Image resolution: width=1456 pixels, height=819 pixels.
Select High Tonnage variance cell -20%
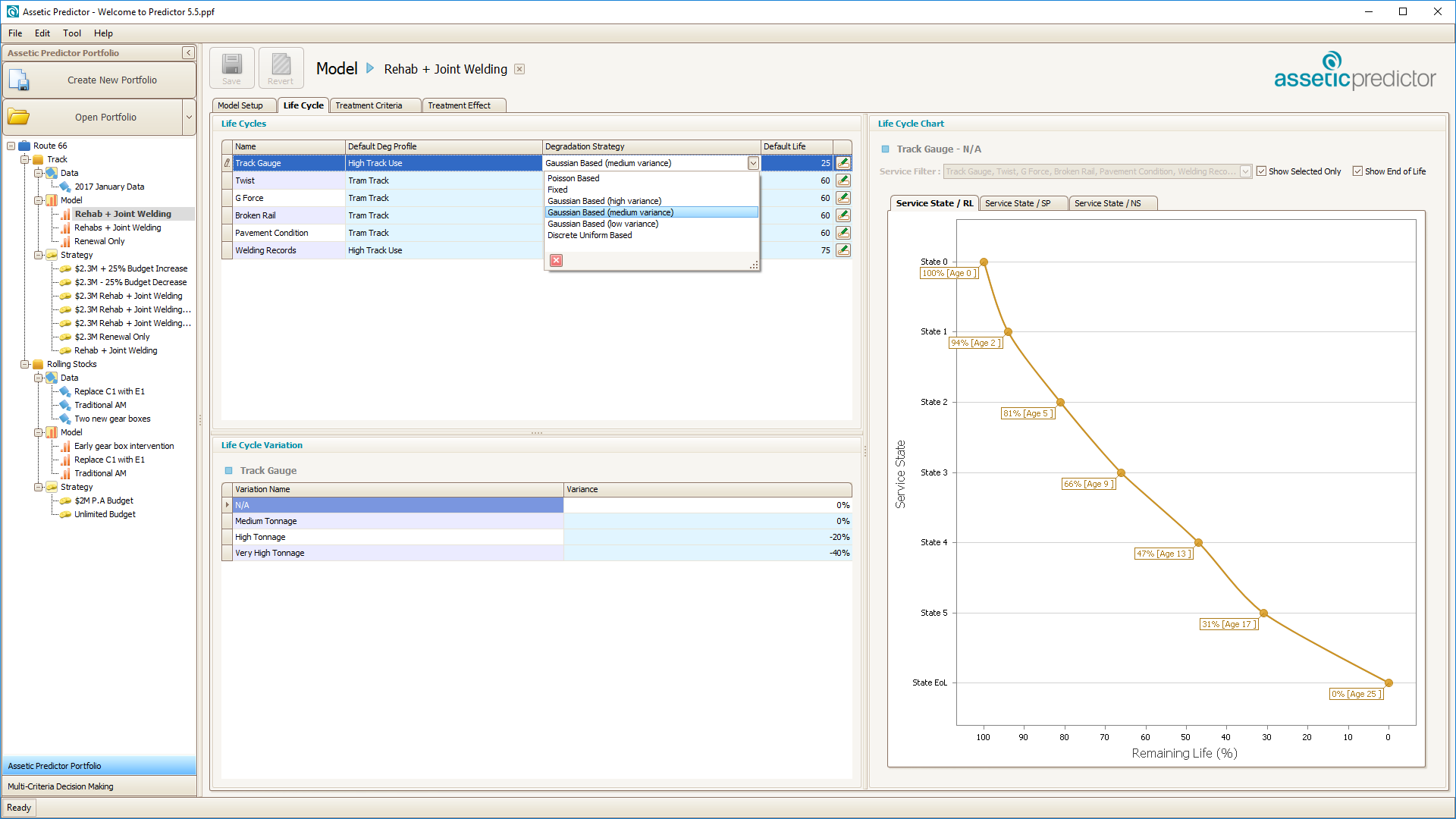pos(708,537)
